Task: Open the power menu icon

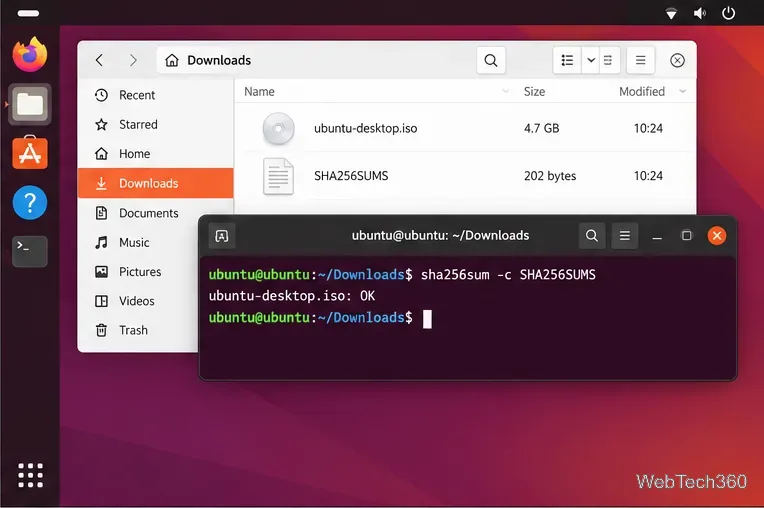Action: click(x=728, y=13)
